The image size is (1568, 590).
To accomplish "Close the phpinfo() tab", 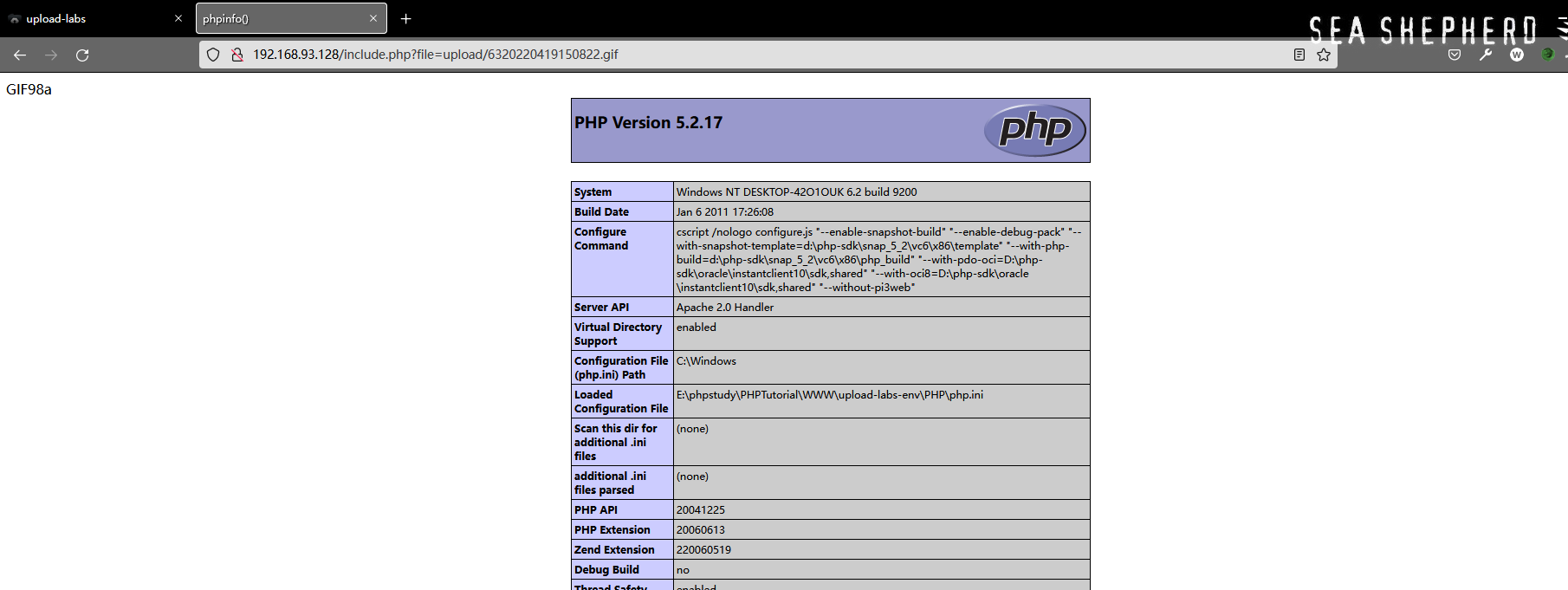I will click(x=373, y=18).
